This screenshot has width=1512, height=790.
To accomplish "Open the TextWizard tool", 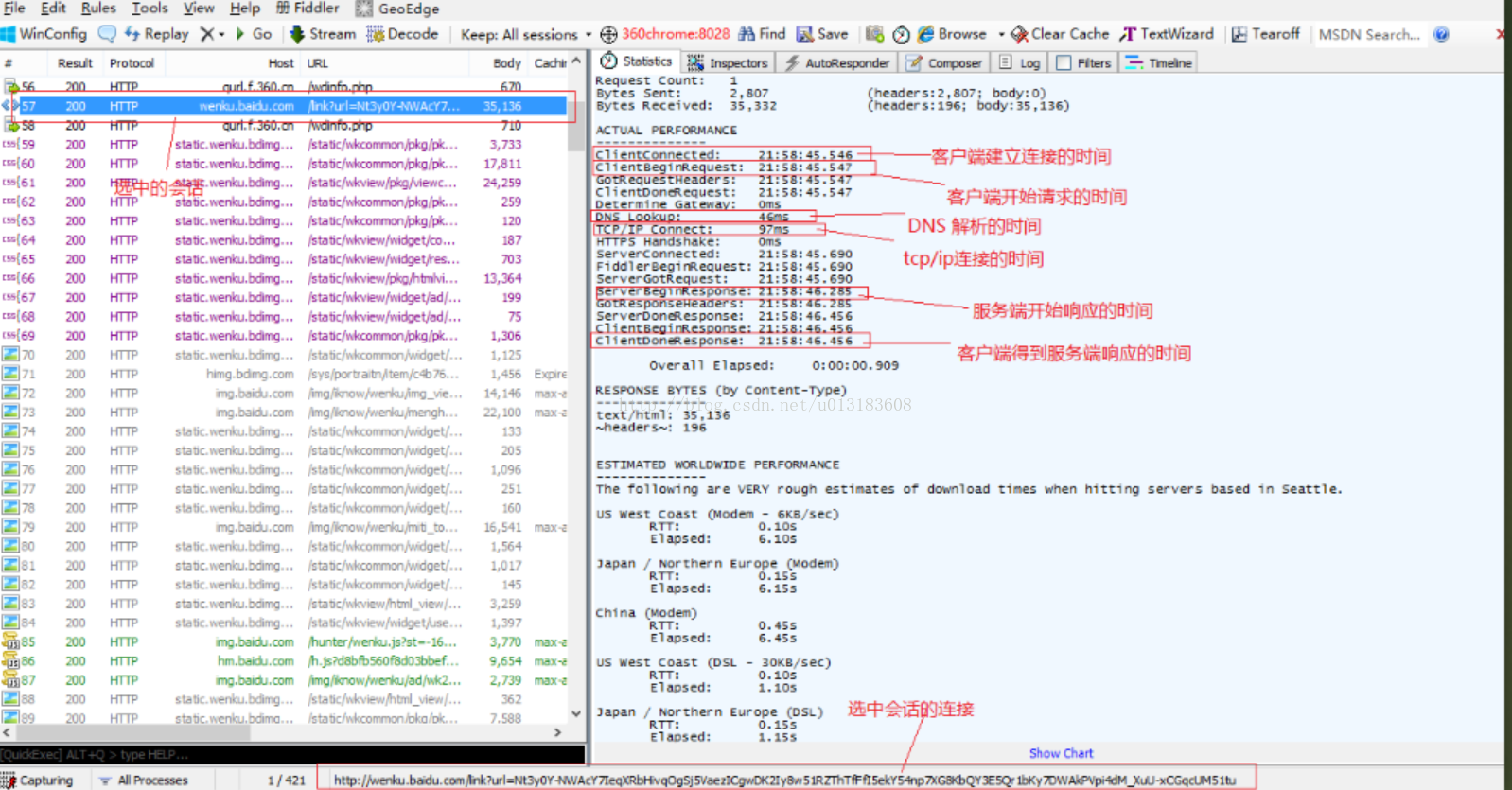I will coord(1167,34).
